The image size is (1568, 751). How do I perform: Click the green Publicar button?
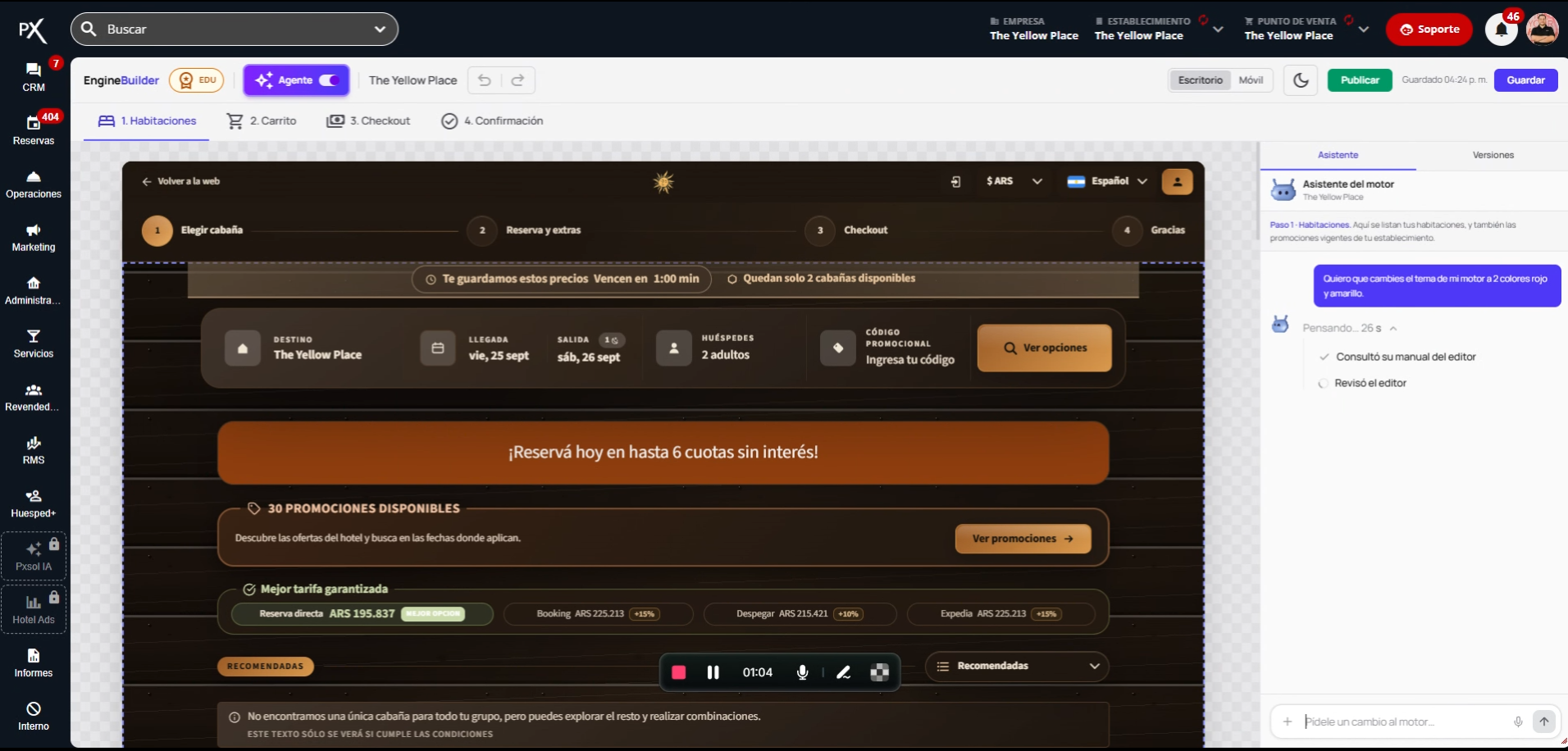tap(1360, 80)
